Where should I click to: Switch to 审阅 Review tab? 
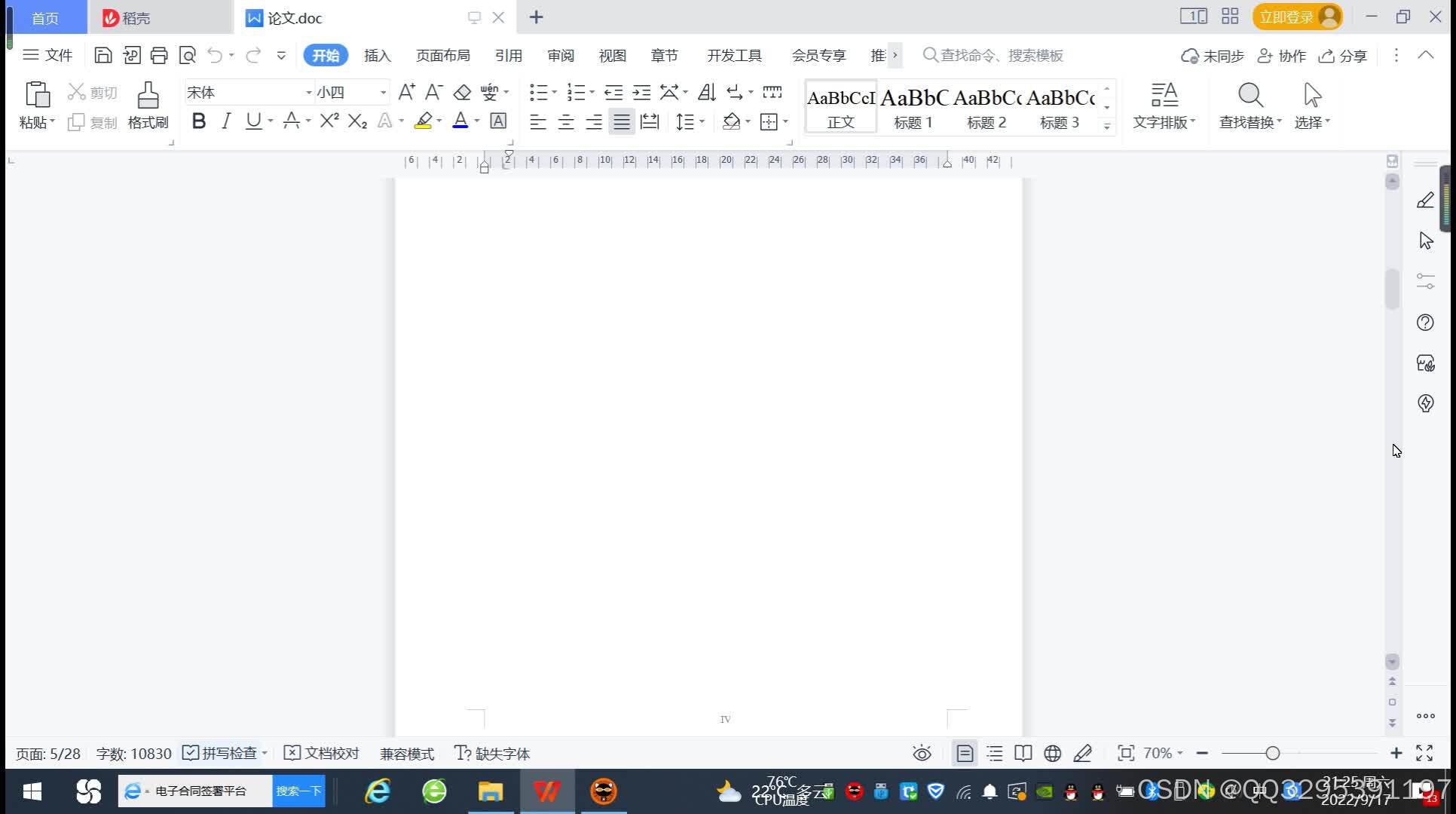561,55
